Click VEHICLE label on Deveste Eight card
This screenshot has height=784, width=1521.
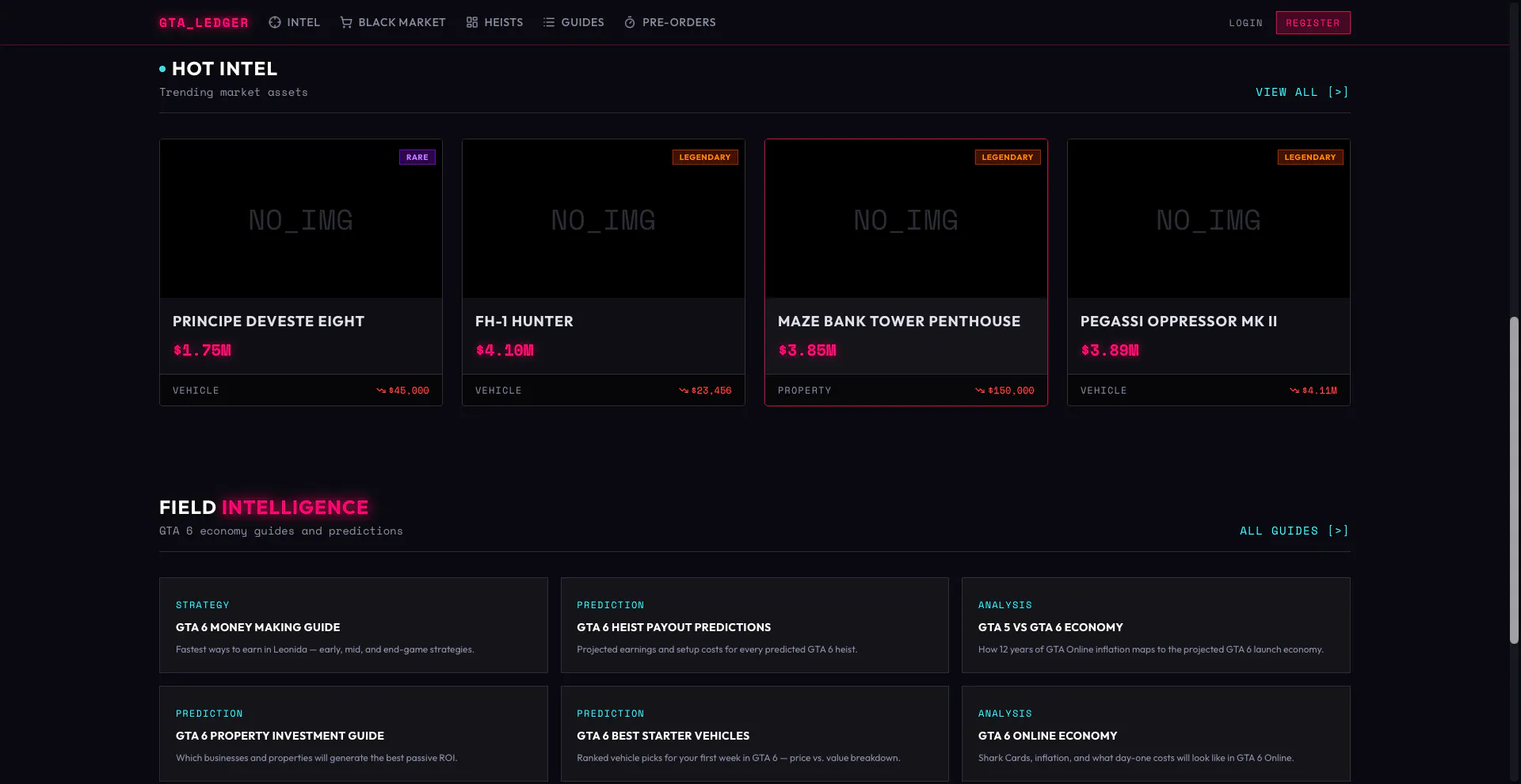click(x=196, y=390)
